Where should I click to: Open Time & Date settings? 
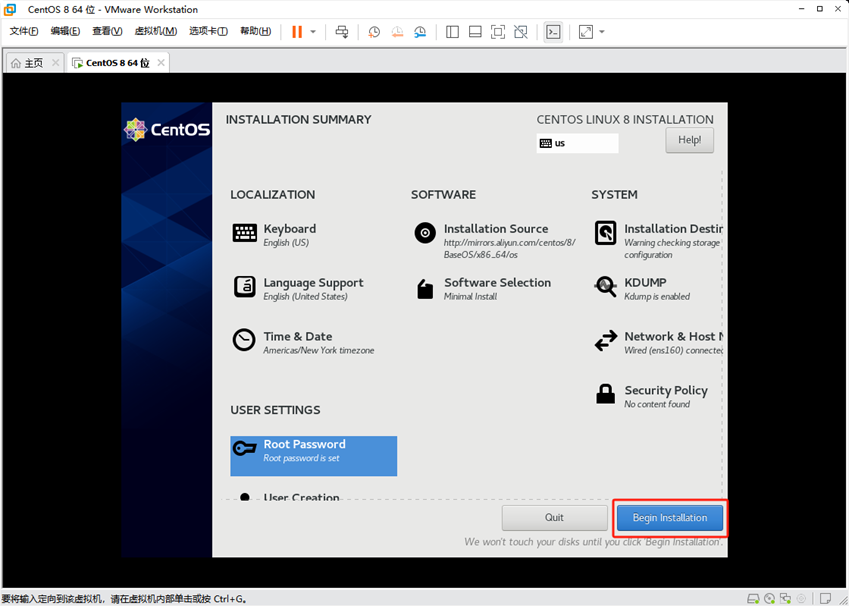[x=303, y=342]
